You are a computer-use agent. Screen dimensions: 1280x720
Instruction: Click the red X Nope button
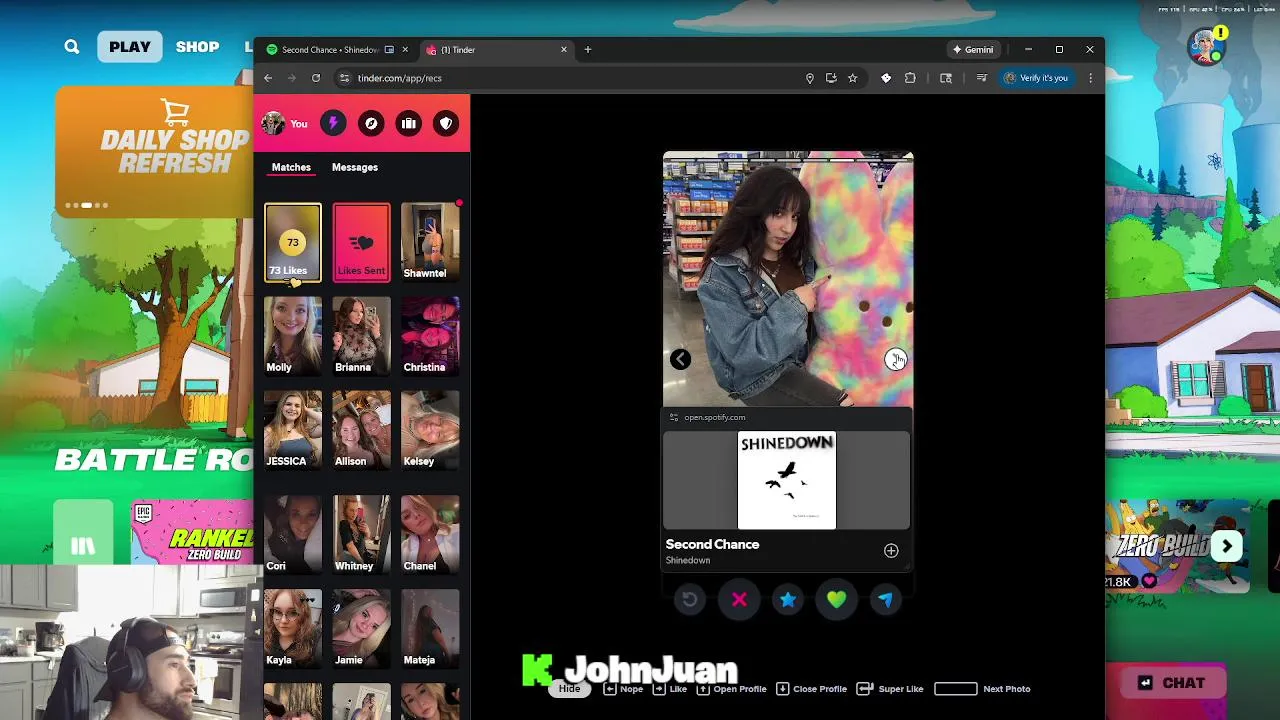739,600
